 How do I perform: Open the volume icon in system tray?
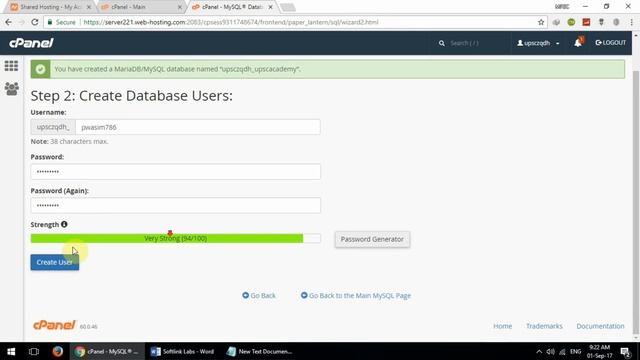pyautogui.click(x=551, y=351)
